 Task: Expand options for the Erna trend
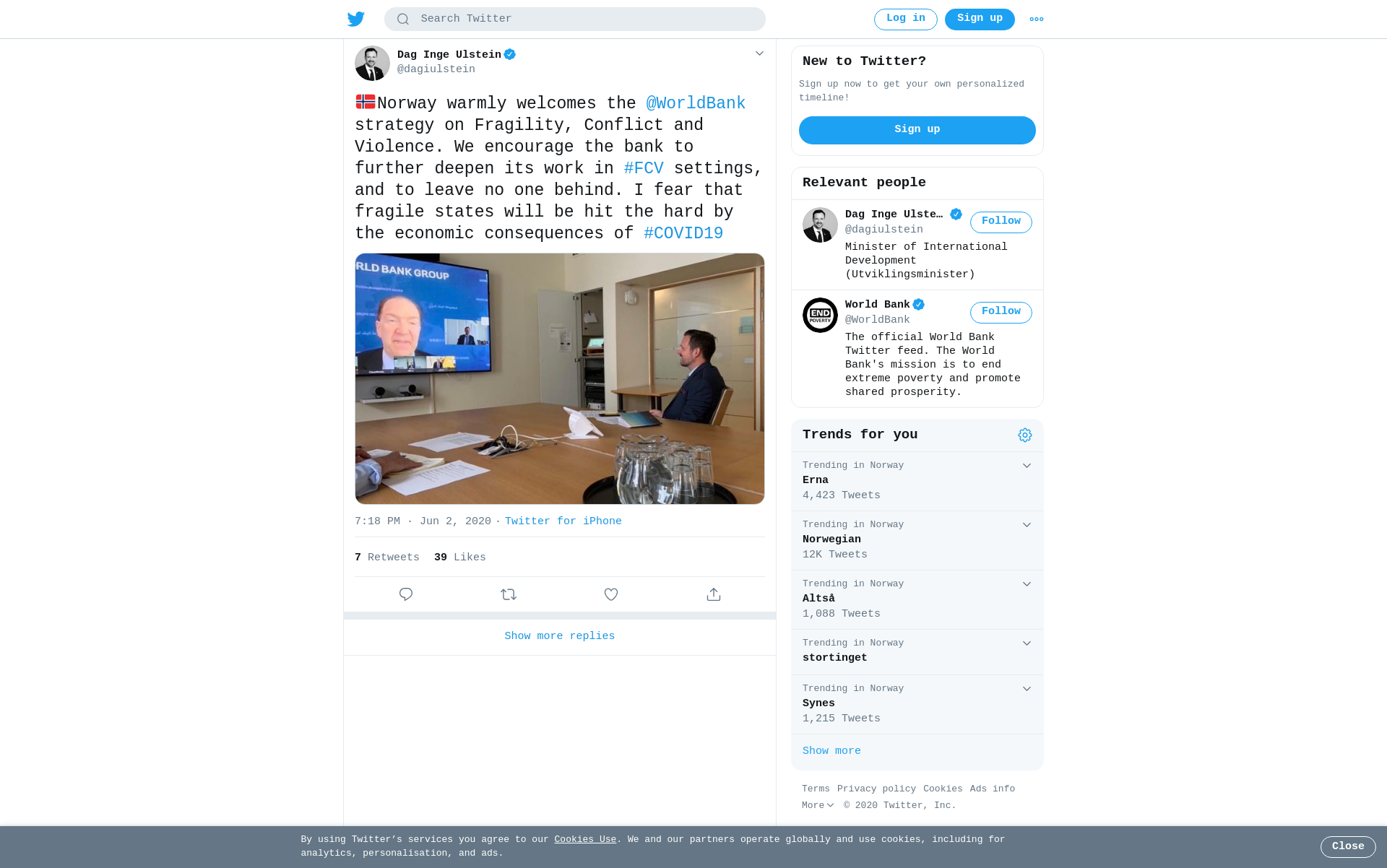coord(1027,466)
